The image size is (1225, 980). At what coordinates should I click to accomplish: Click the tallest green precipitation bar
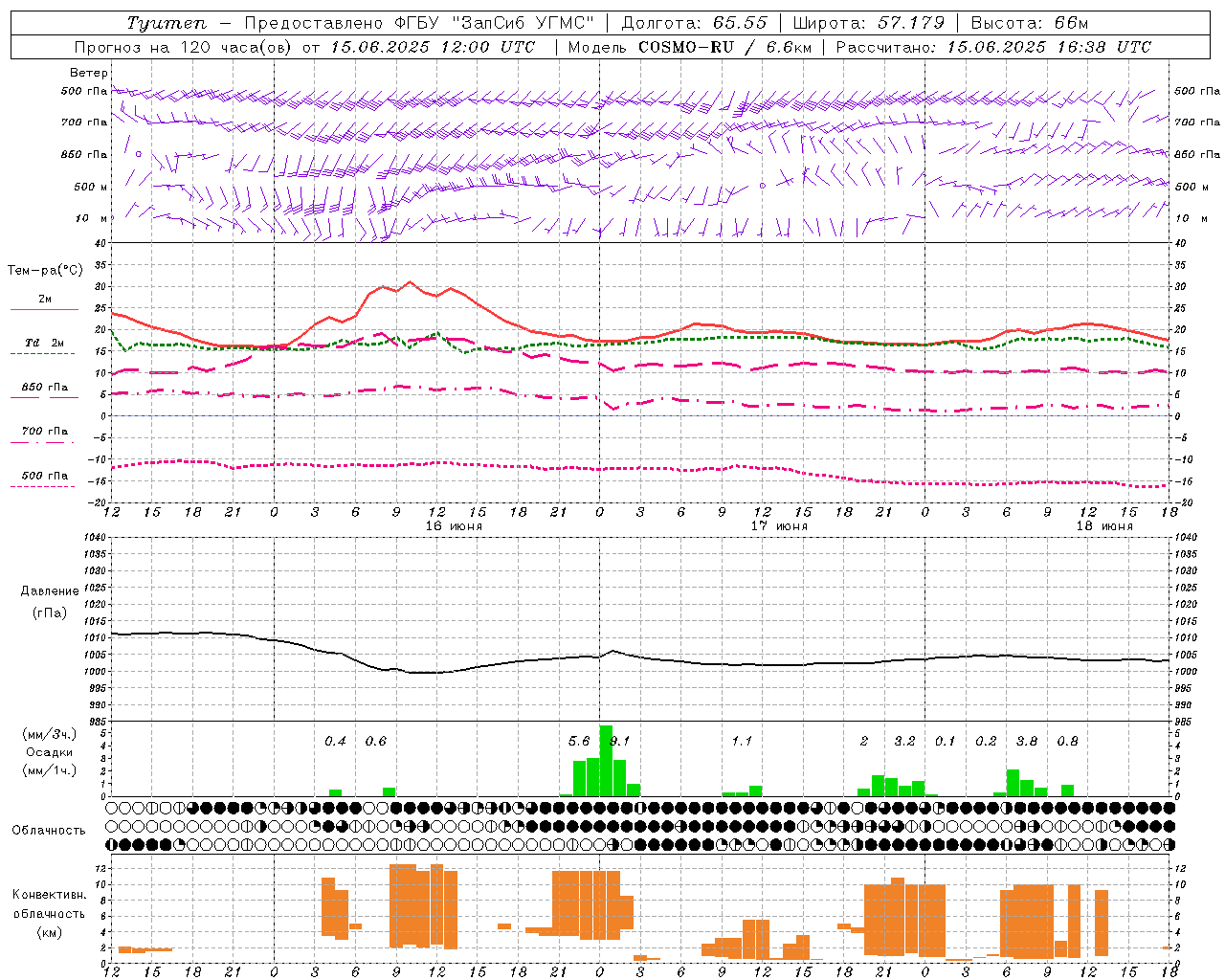[x=606, y=761]
